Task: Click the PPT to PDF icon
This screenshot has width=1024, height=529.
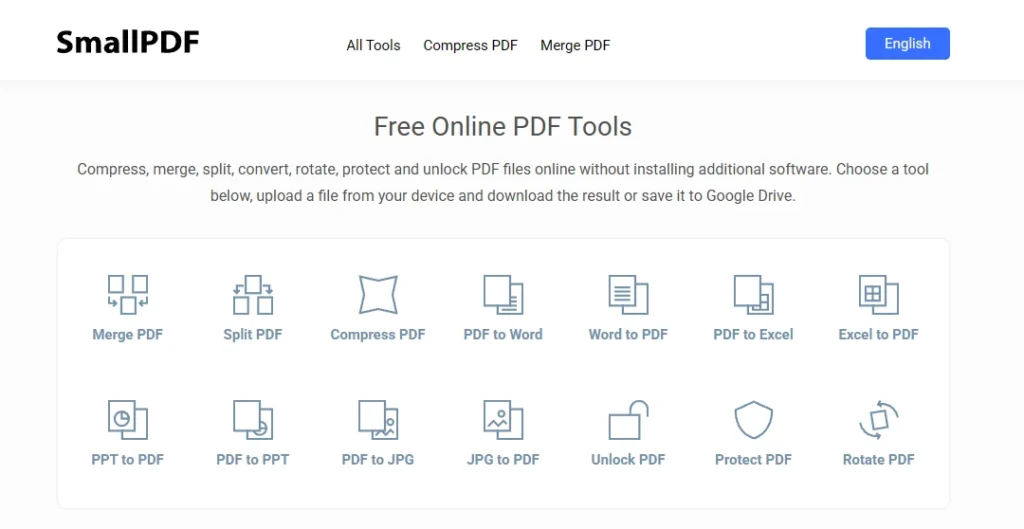Action: [x=127, y=420]
